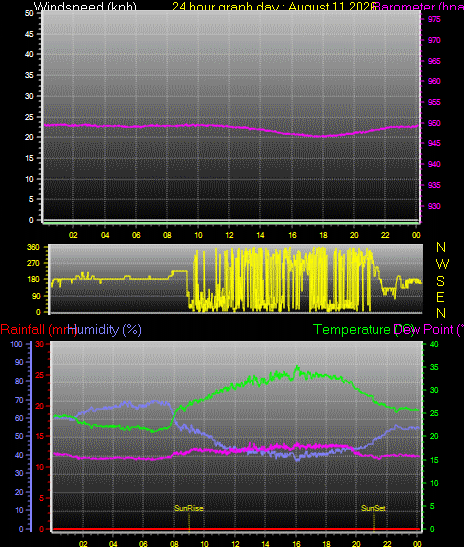The height and width of the screenshot is (547, 464).
Task: Click the 90 humidity axis value
Action: (x=18, y=362)
